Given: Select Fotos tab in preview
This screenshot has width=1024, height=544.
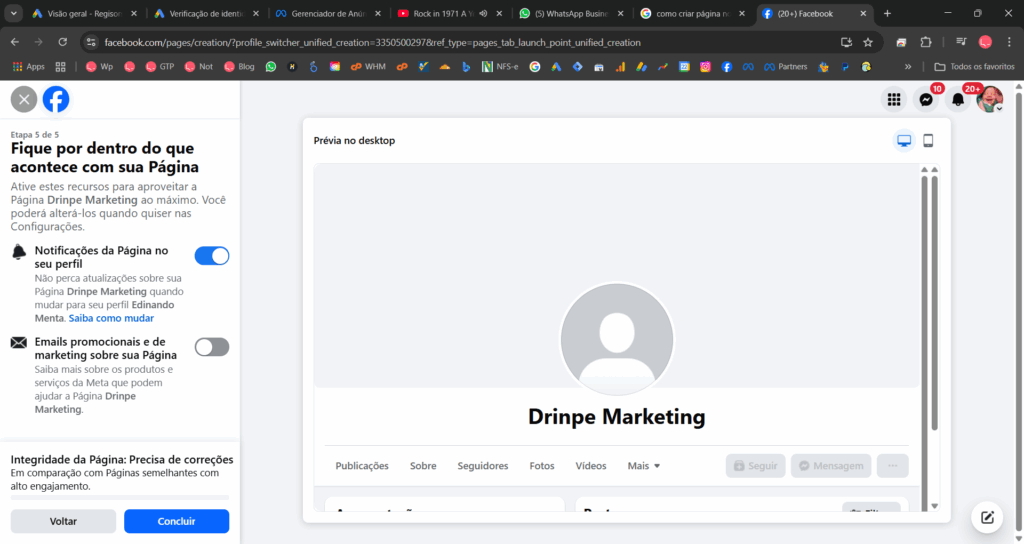Looking at the screenshot, I should (x=541, y=466).
